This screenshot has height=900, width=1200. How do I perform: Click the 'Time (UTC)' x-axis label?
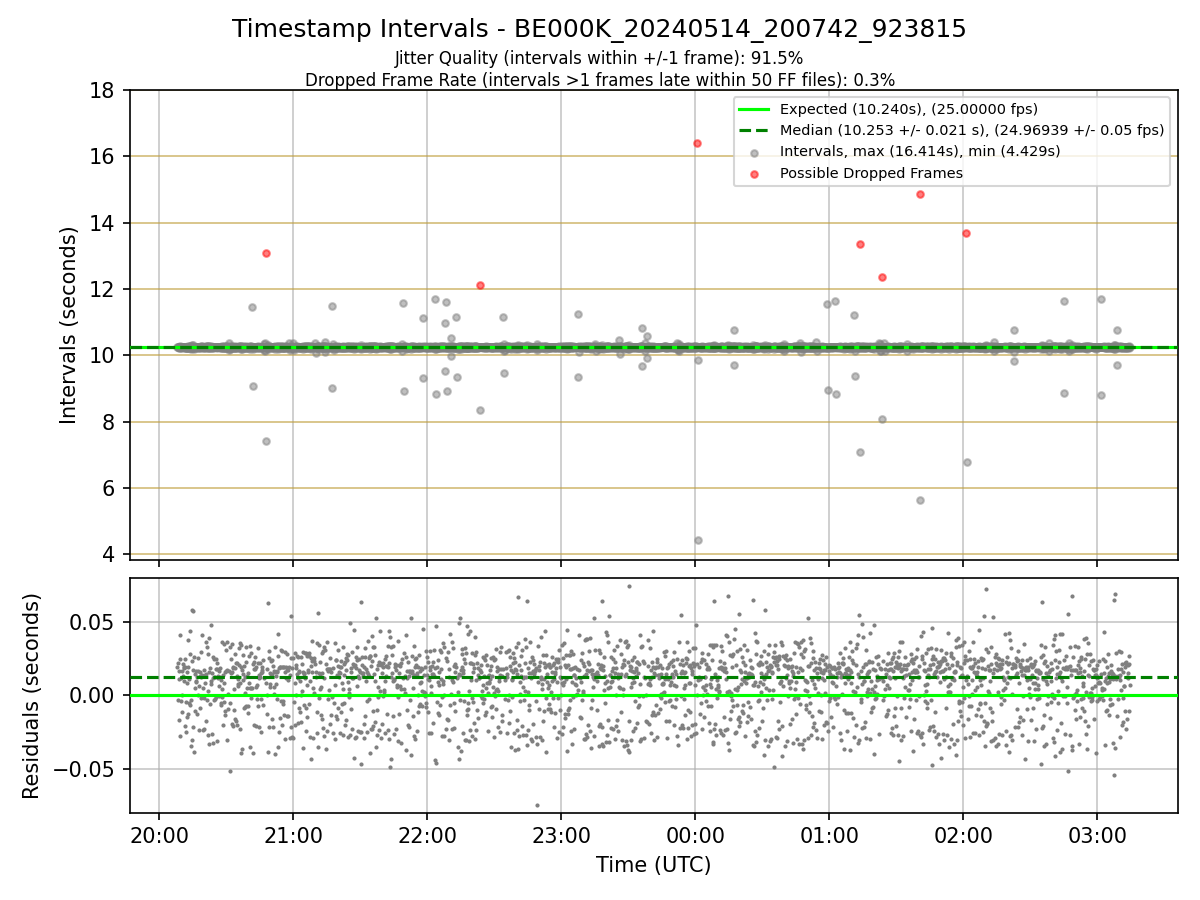653,865
